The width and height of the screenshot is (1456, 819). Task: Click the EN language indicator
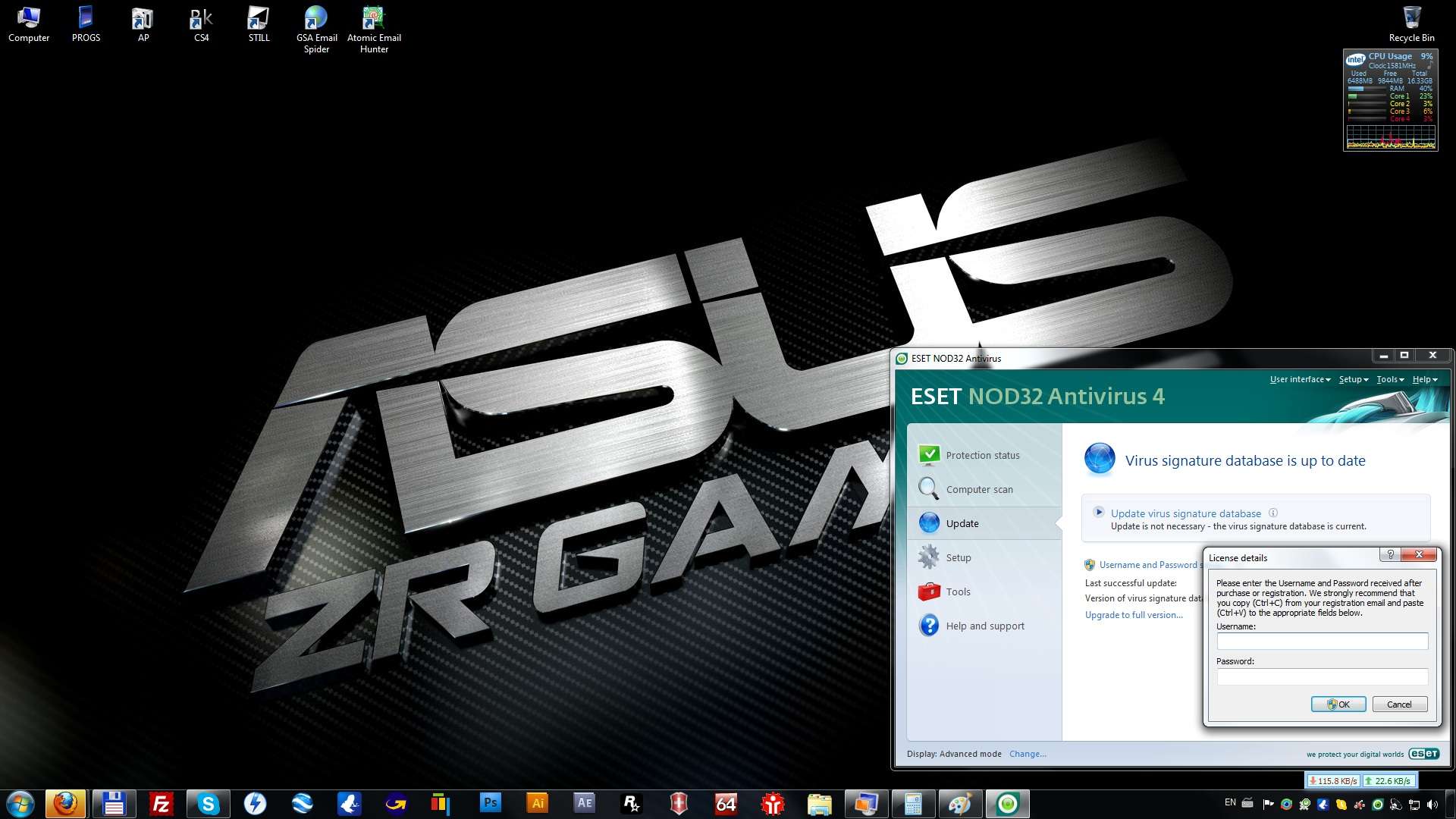1230,802
